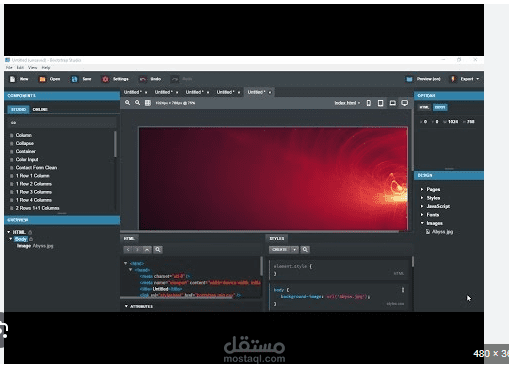Screen dimensions: 509x371
Task: Select Image Abyss.jpg in Overview tree
Action: coord(35,246)
